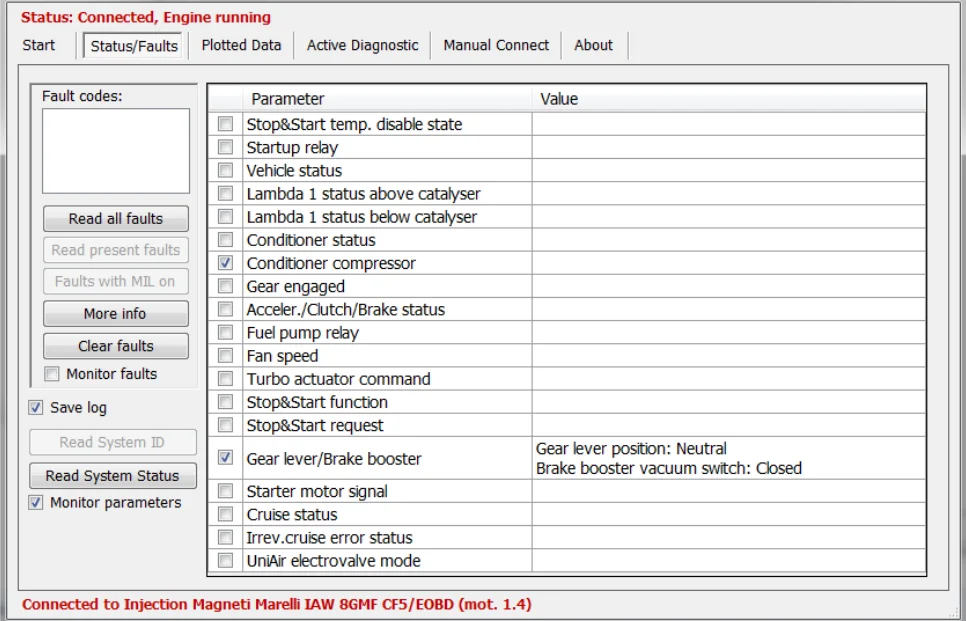Screen dimensions: 966x621
Task: Uncheck the Conditioner compressor parameter
Action: point(225,263)
